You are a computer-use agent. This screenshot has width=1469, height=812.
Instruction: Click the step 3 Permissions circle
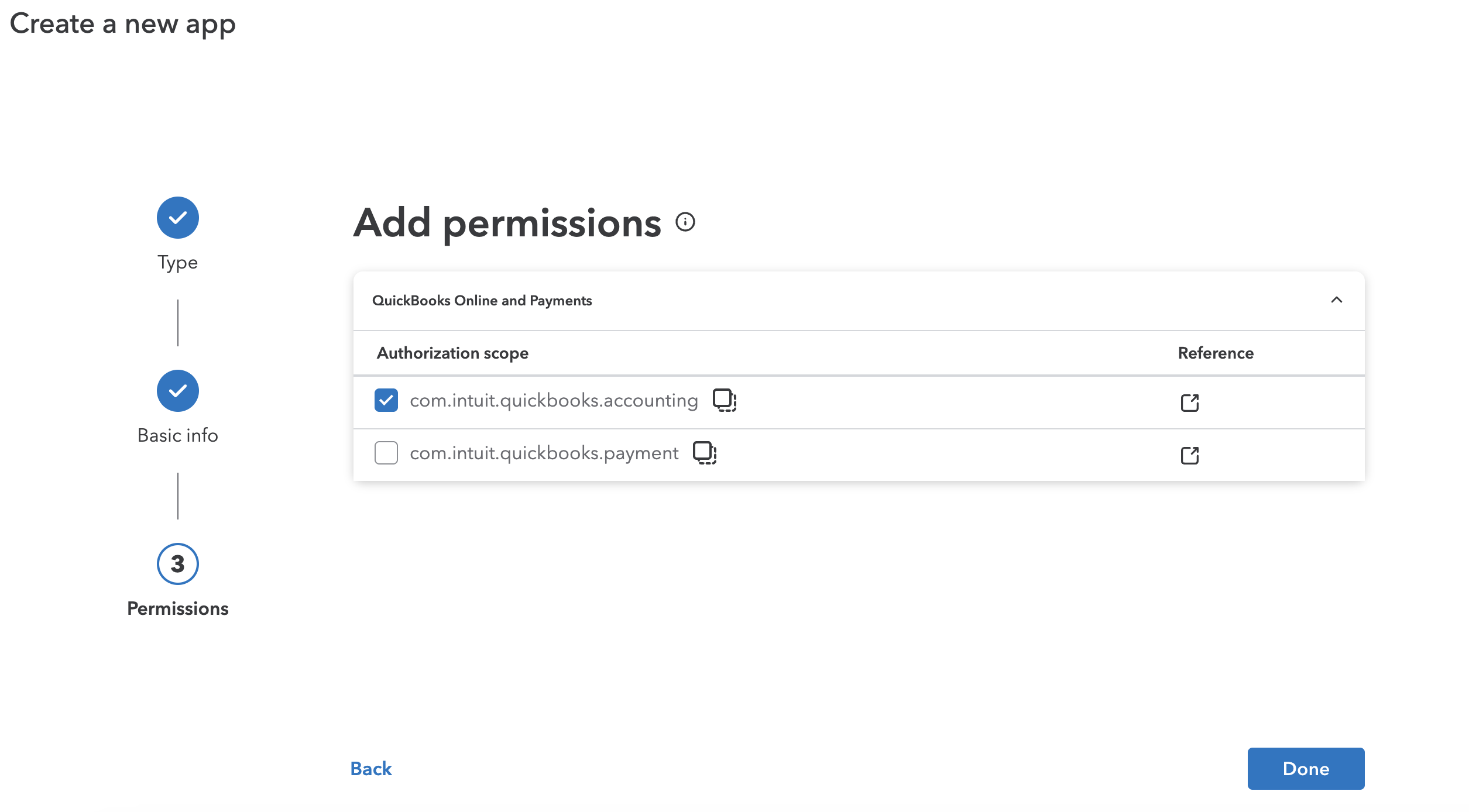pos(178,564)
